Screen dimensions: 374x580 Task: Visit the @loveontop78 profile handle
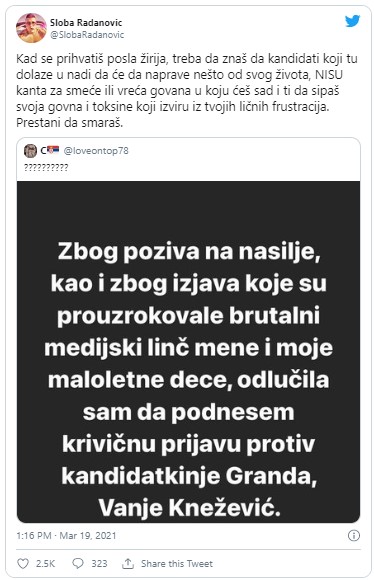[x=96, y=151]
